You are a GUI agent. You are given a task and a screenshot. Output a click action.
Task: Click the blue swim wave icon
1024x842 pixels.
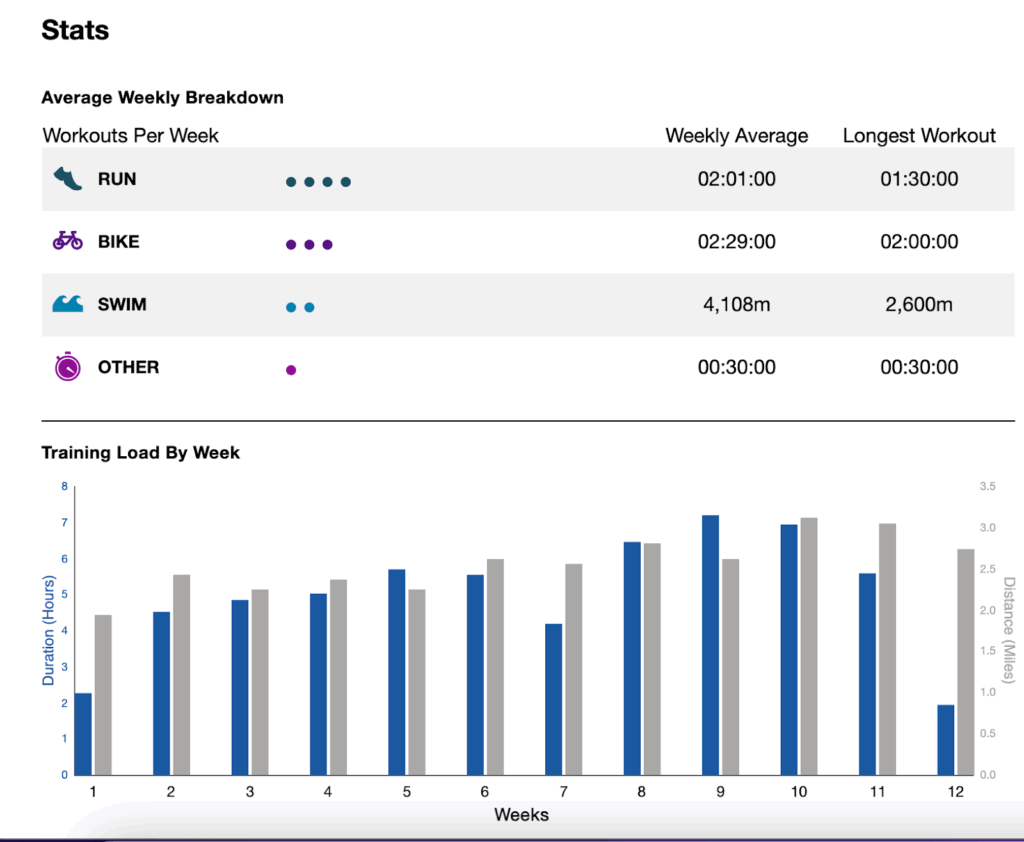pyautogui.click(x=67, y=304)
